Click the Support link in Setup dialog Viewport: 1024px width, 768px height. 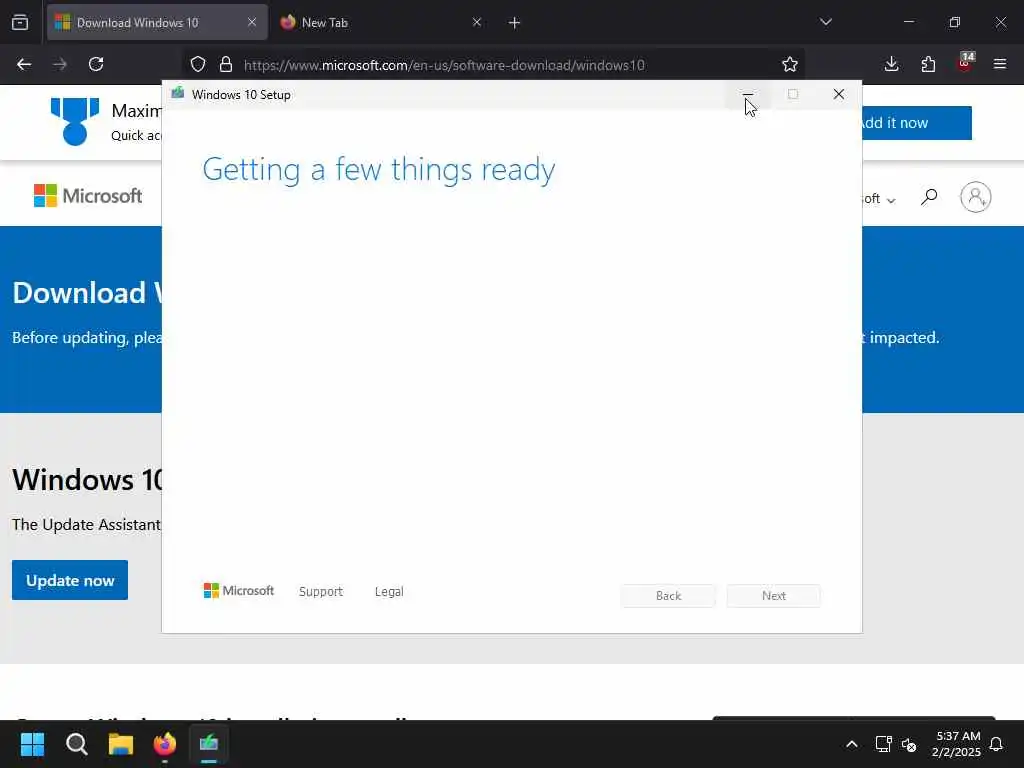click(x=321, y=591)
